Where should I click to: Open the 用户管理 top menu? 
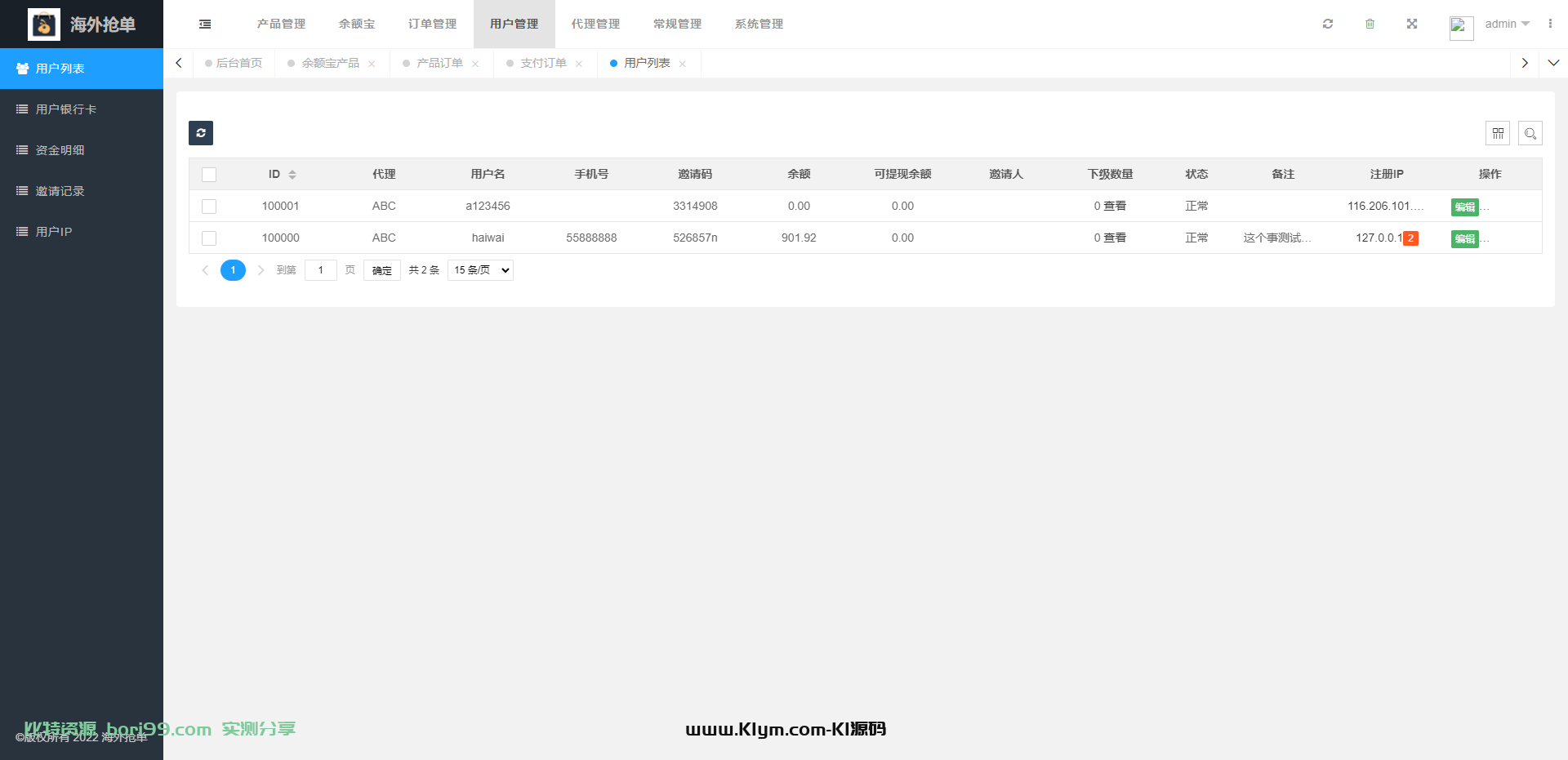tap(514, 24)
